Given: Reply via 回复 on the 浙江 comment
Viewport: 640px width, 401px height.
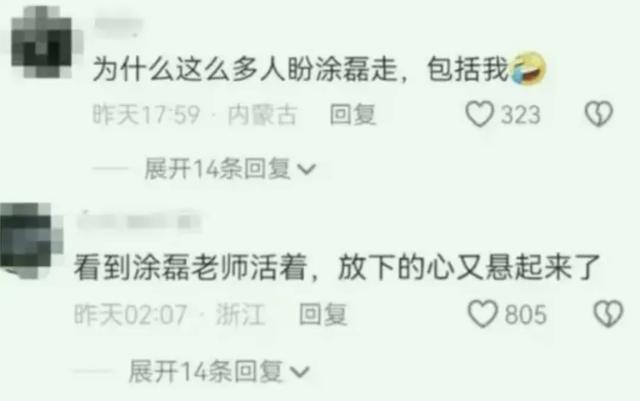Looking at the screenshot, I should point(323,314).
